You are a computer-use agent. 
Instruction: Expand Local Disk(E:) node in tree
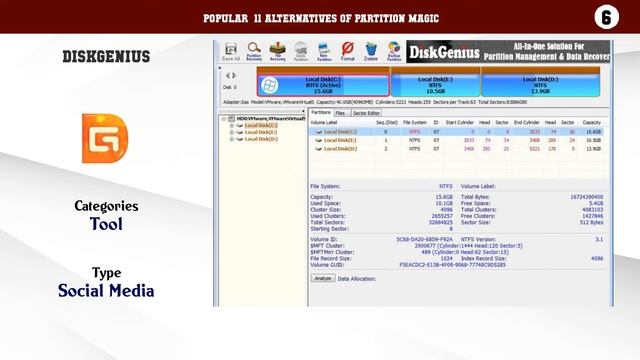click(x=232, y=132)
